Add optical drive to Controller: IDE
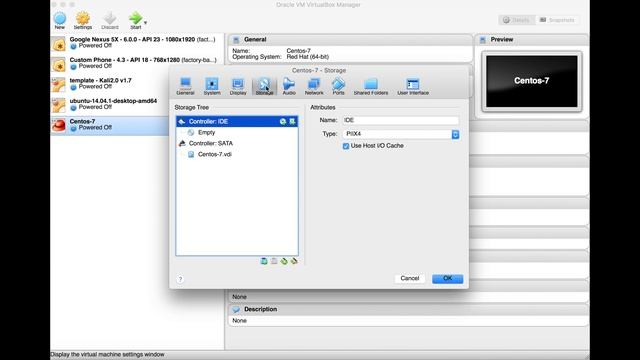Screen dimensions: 640x360 (283, 121)
